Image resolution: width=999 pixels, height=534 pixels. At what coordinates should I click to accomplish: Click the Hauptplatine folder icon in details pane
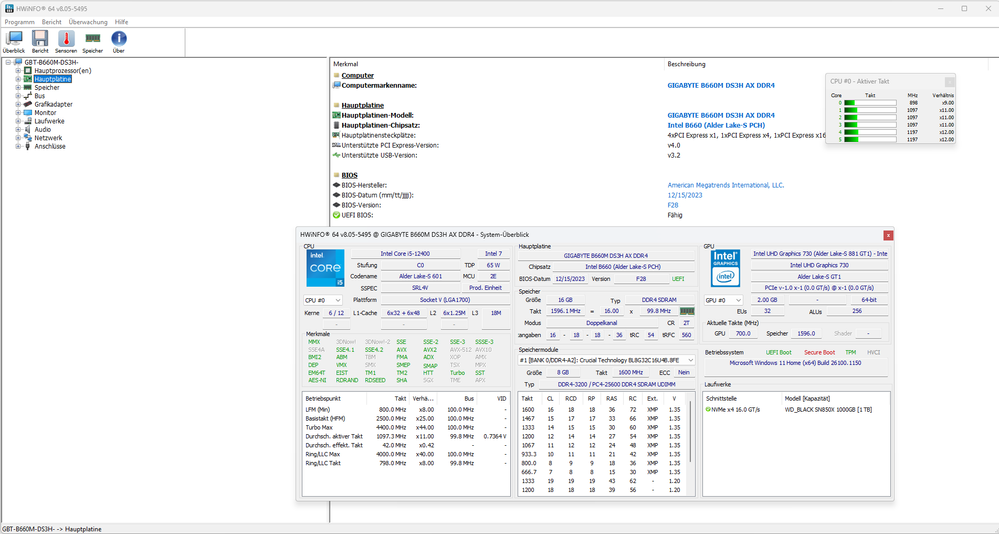(336, 105)
